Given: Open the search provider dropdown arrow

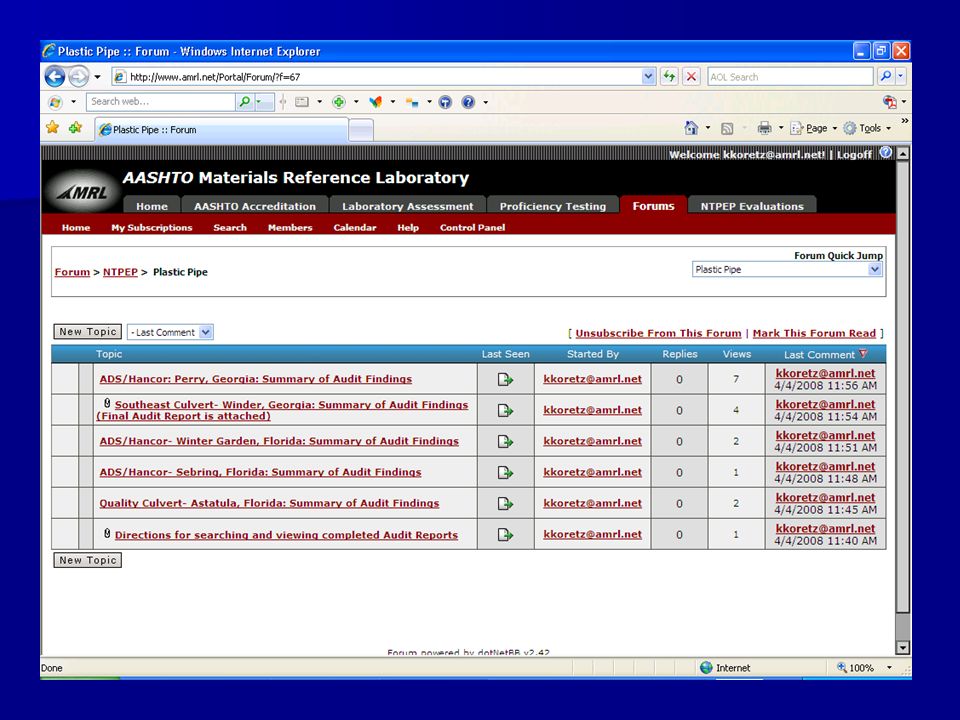Looking at the screenshot, I should point(901,77).
